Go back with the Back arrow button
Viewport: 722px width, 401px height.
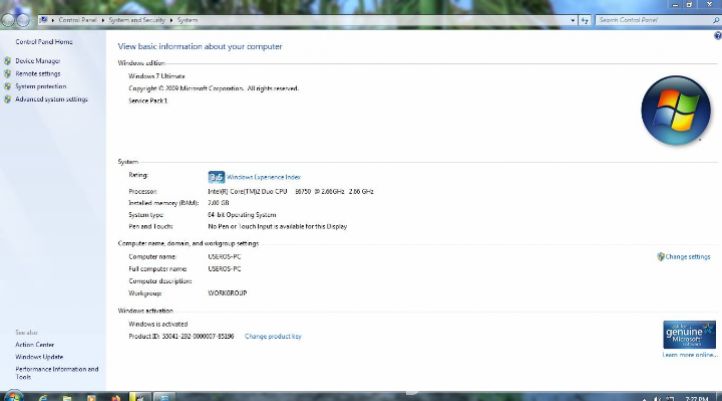[x=8, y=20]
